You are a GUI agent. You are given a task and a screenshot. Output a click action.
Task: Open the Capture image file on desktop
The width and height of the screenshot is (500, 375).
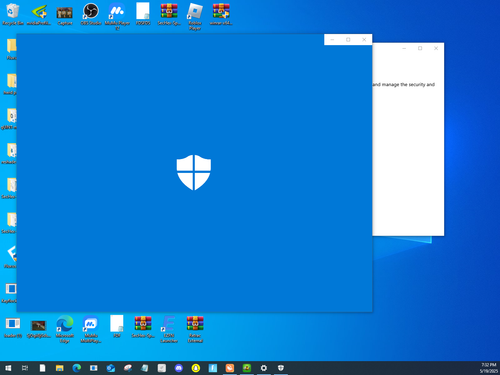[65, 14]
